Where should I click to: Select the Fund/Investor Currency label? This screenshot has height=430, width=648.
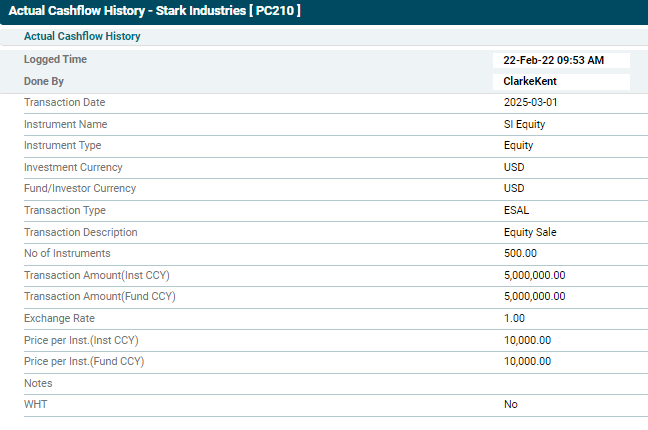(x=79, y=189)
